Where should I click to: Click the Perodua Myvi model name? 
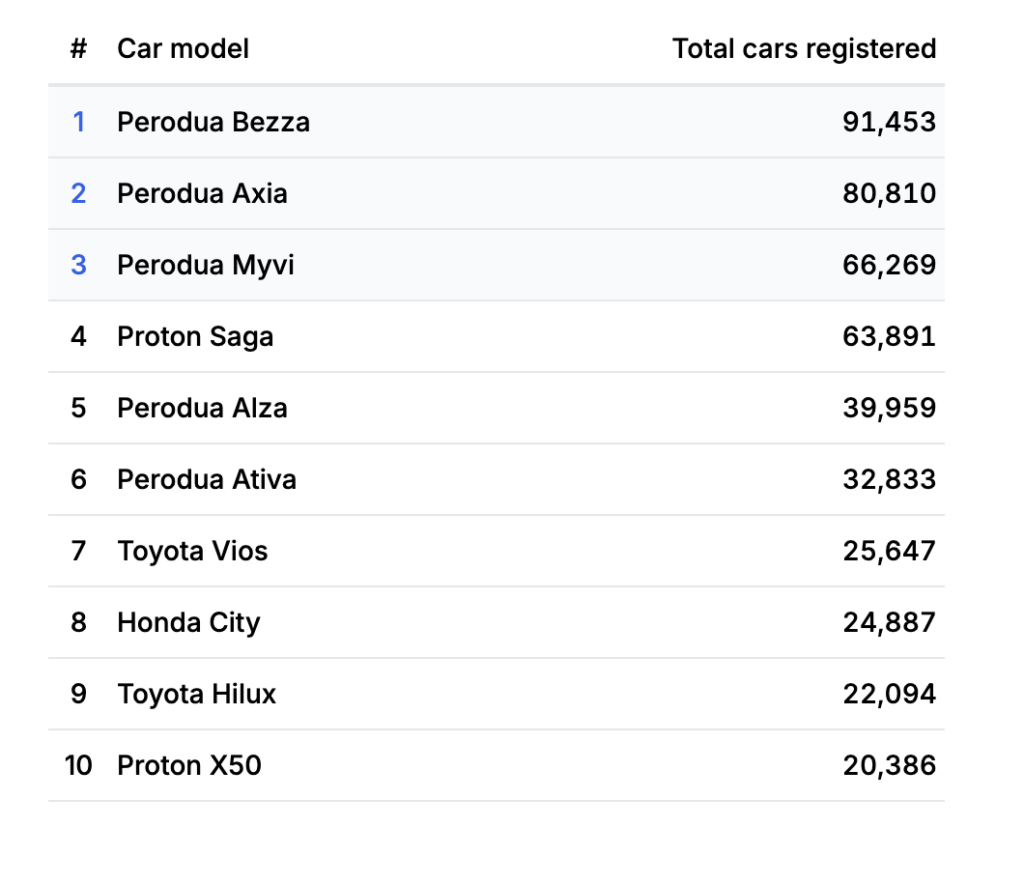coord(205,265)
